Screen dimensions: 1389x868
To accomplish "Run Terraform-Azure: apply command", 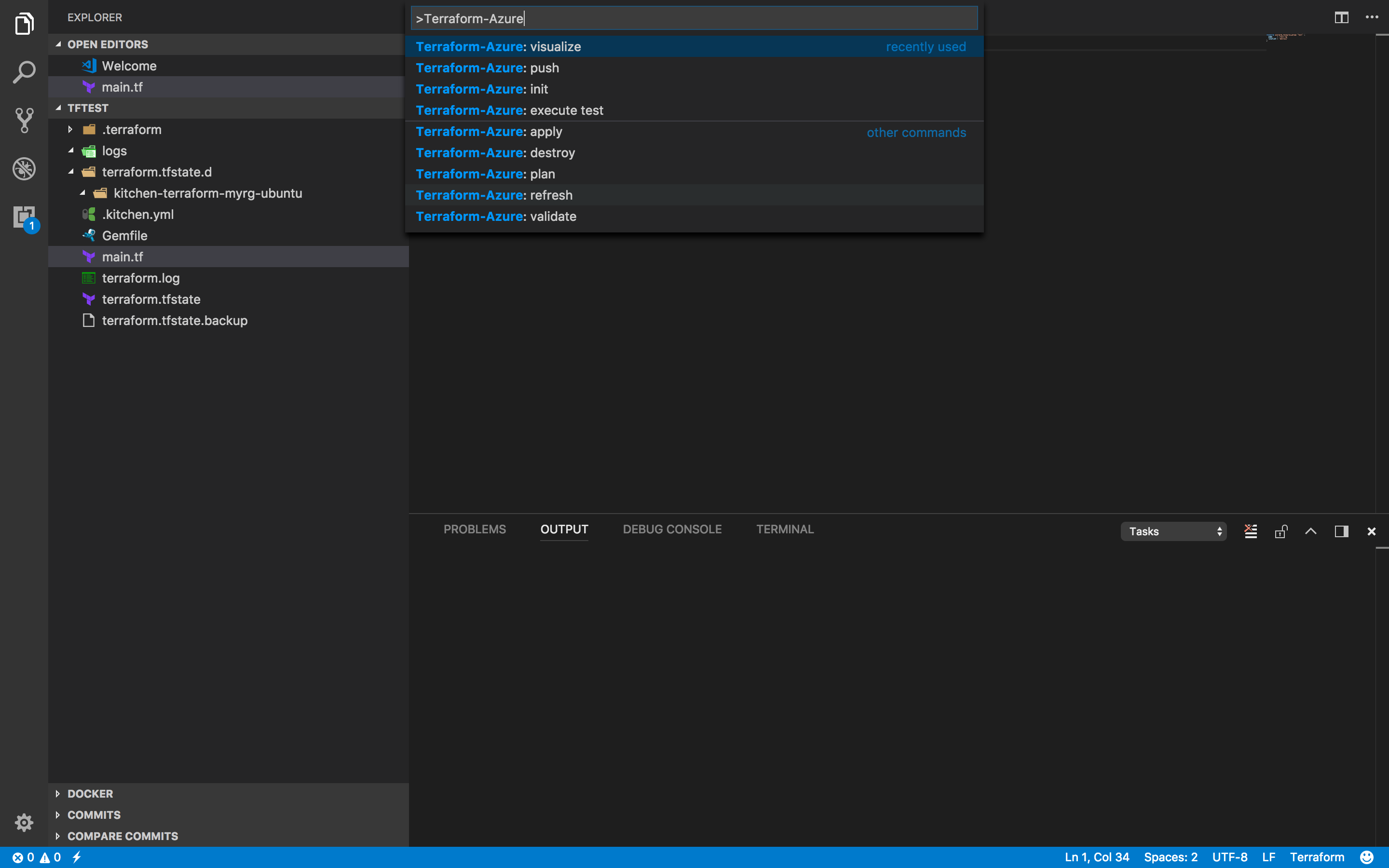I will tap(694, 132).
